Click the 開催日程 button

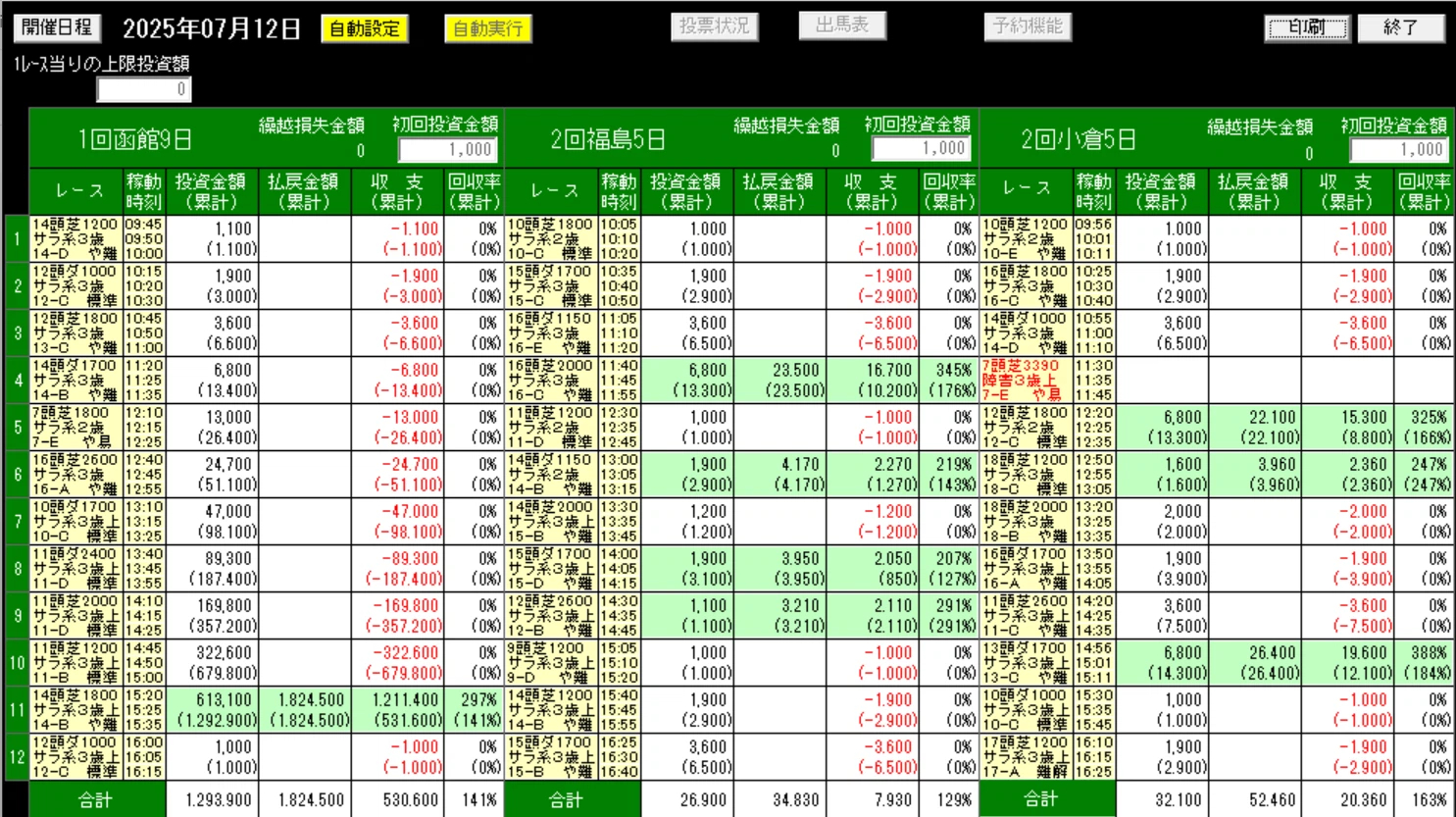57,27
